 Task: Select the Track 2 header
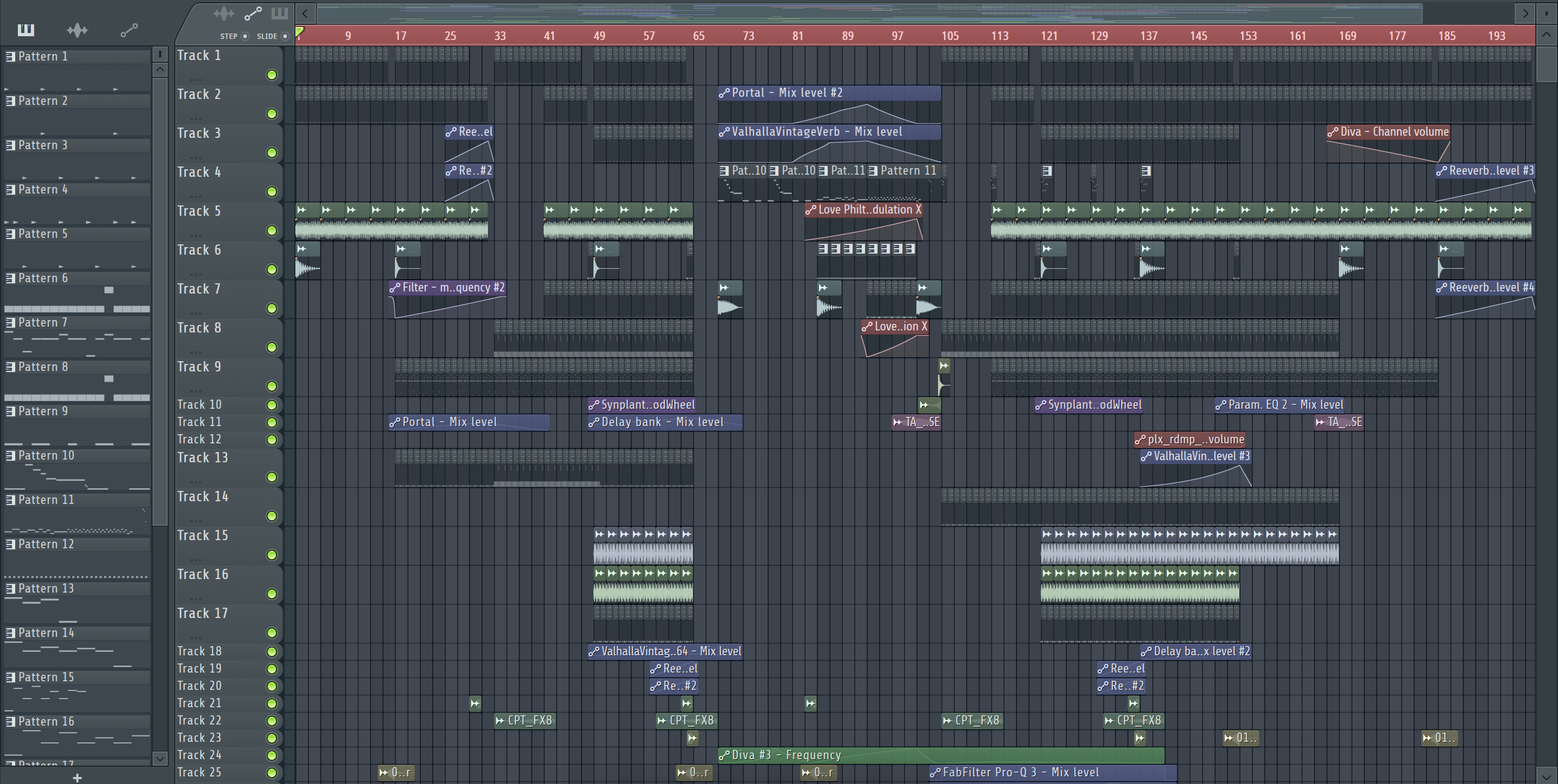tap(229, 103)
